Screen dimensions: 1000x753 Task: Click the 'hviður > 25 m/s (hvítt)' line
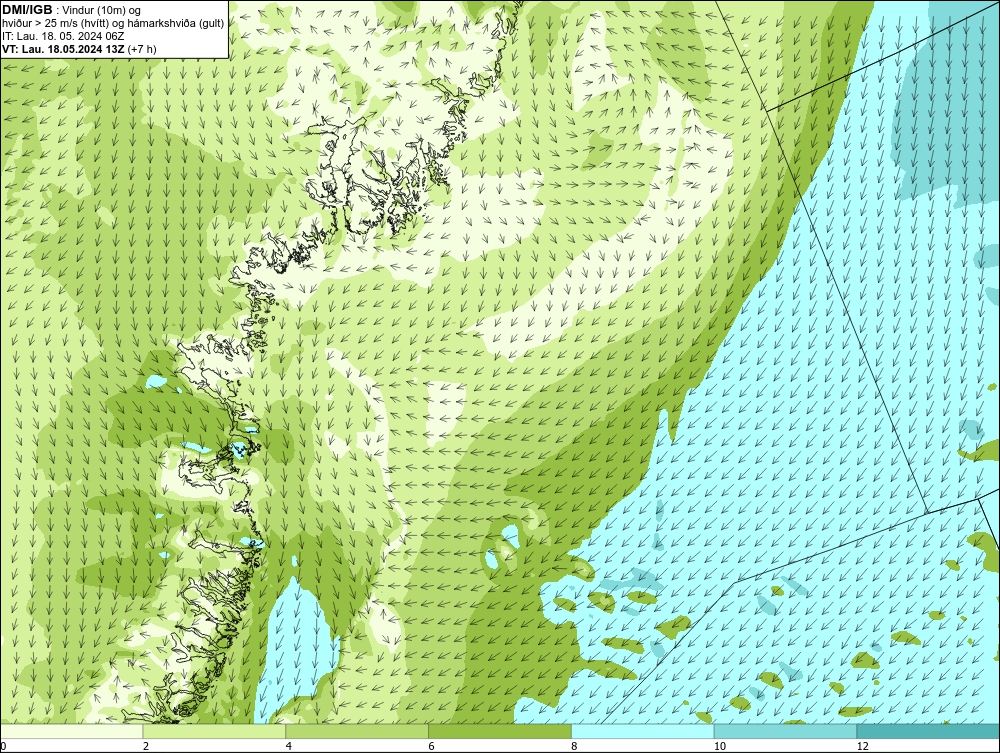(113, 23)
